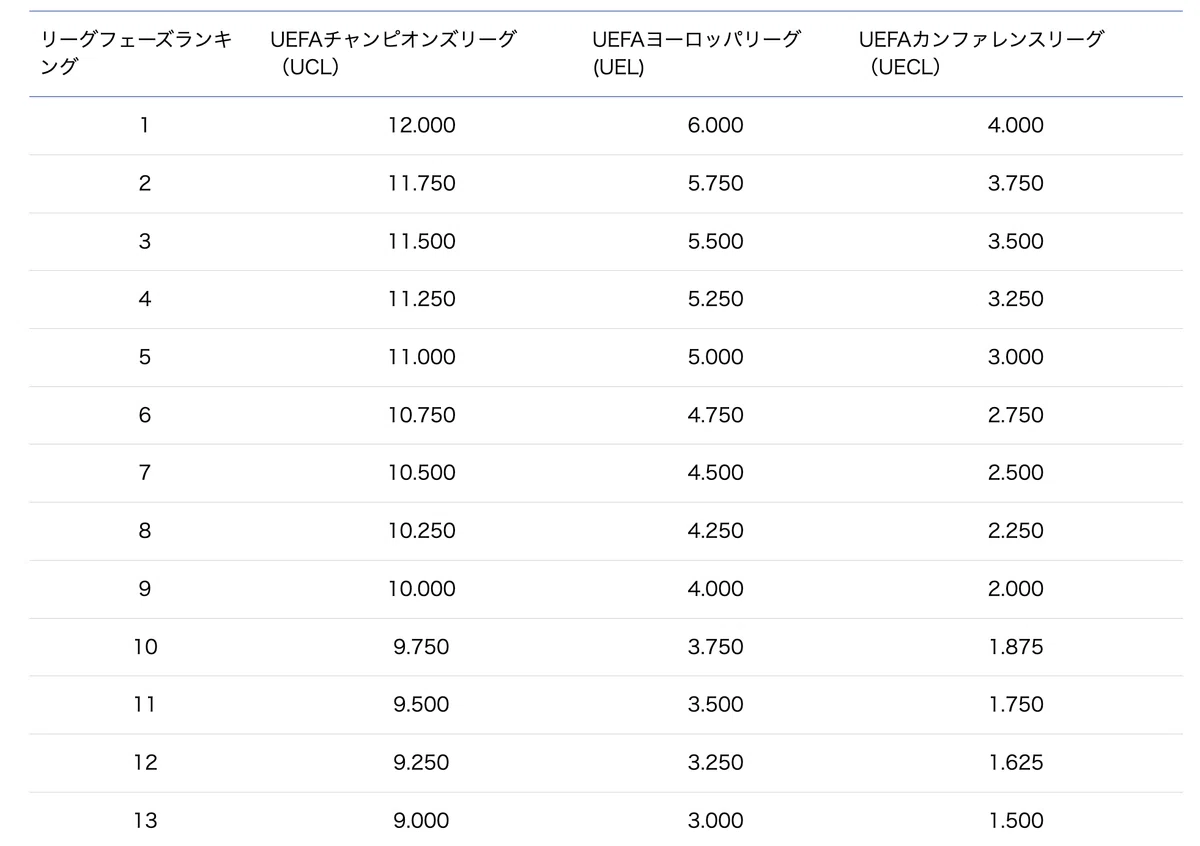Select UEL value 5.000 in rank 5
The width and height of the screenshot is (1200, 846).
(716, 358)
